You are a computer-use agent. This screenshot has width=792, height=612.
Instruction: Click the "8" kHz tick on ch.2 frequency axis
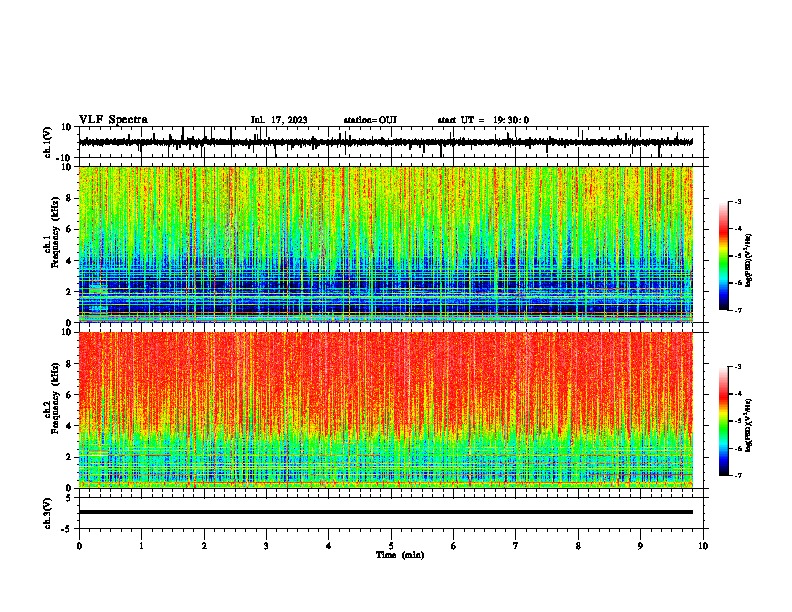point(69,364)
